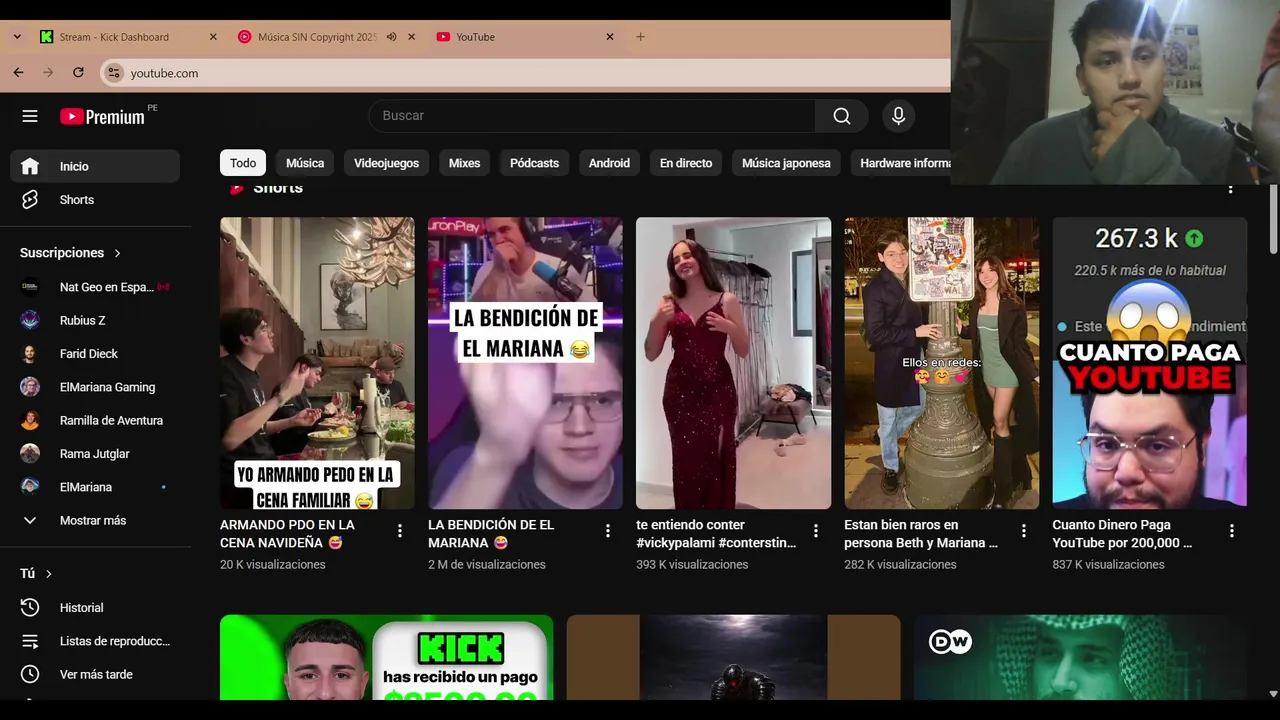Click the Inicio home icon
This screenshot has height=720, width=1280.
pyautogui.click(x=30, y=166)
